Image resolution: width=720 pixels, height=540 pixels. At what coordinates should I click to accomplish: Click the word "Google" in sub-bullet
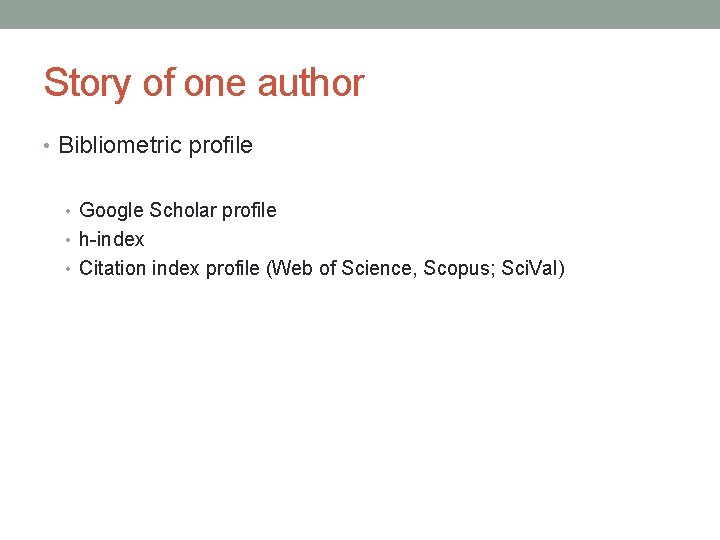[x=112, y=211]
